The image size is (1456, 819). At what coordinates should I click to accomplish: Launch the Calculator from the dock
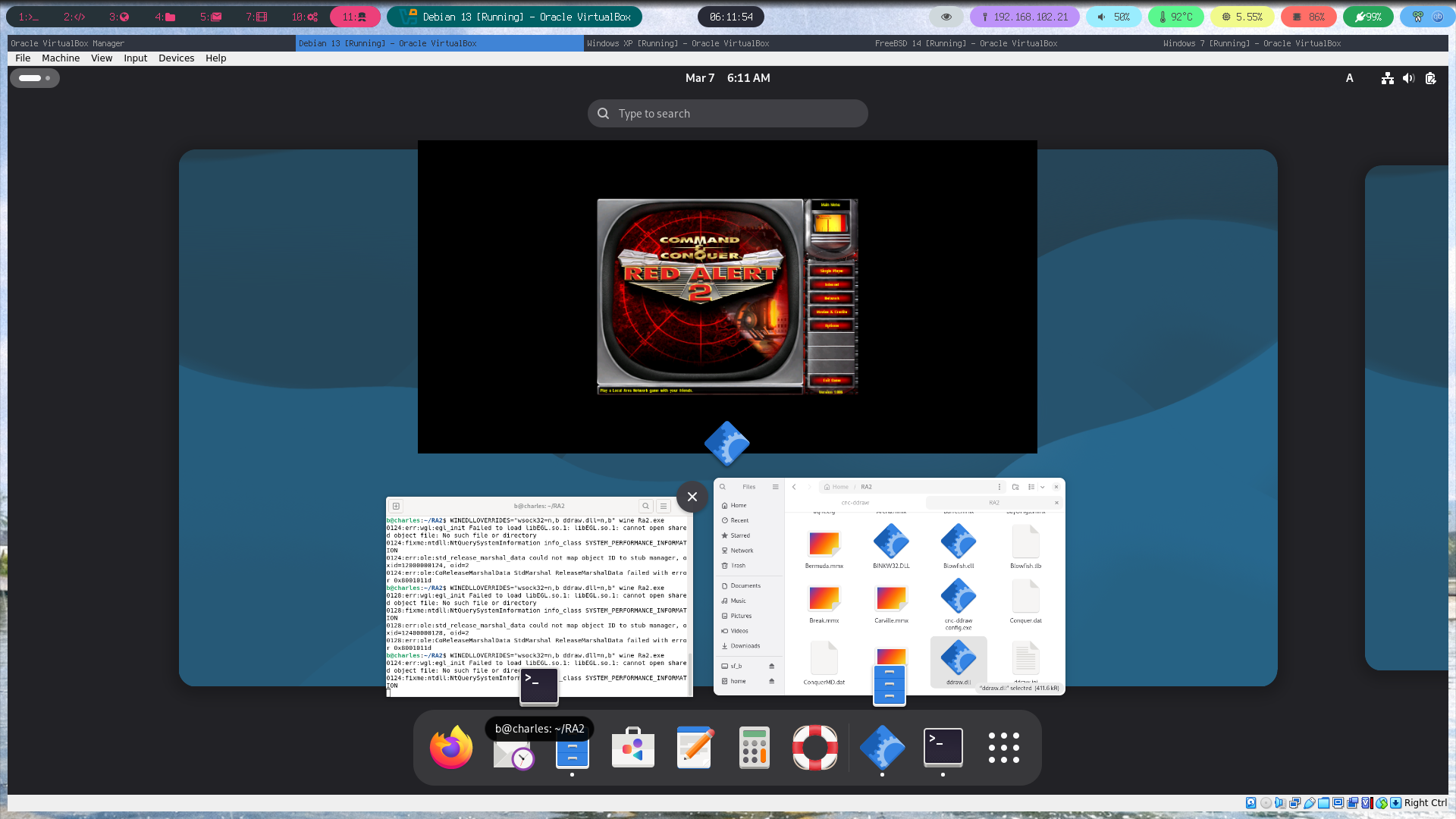click(x=754, y=747)
